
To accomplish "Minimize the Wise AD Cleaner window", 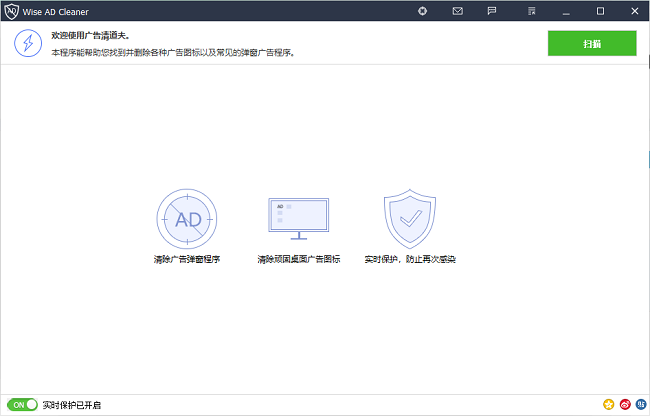I will [x=567, y=11].
